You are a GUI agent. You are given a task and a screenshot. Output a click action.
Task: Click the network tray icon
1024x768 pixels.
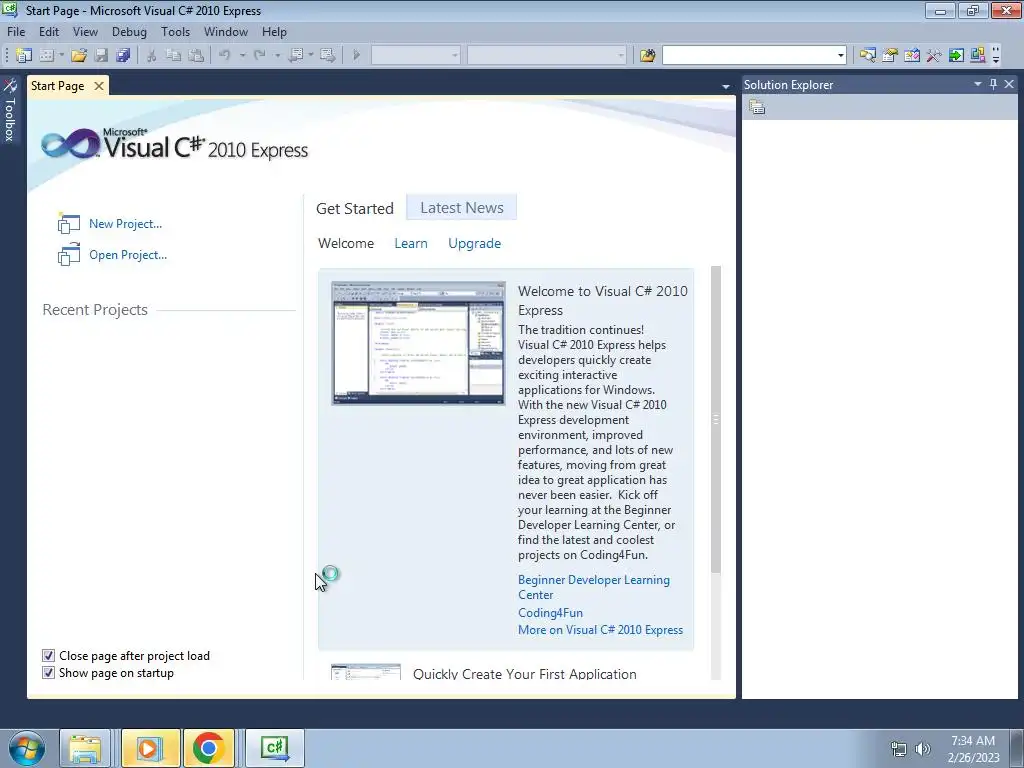click(x=899, y=749)
